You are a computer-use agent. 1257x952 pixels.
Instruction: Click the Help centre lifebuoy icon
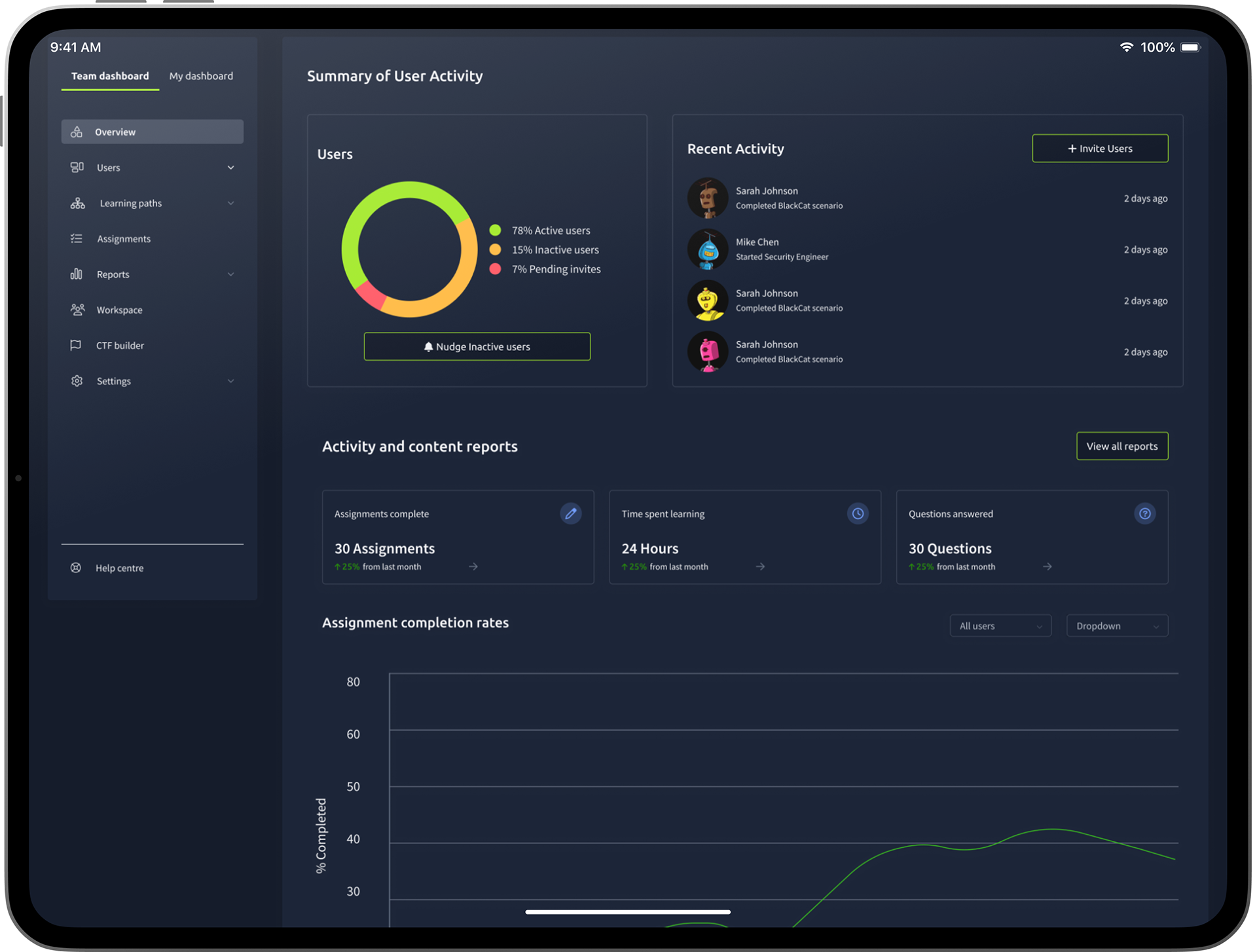click(x=76, y=568)
